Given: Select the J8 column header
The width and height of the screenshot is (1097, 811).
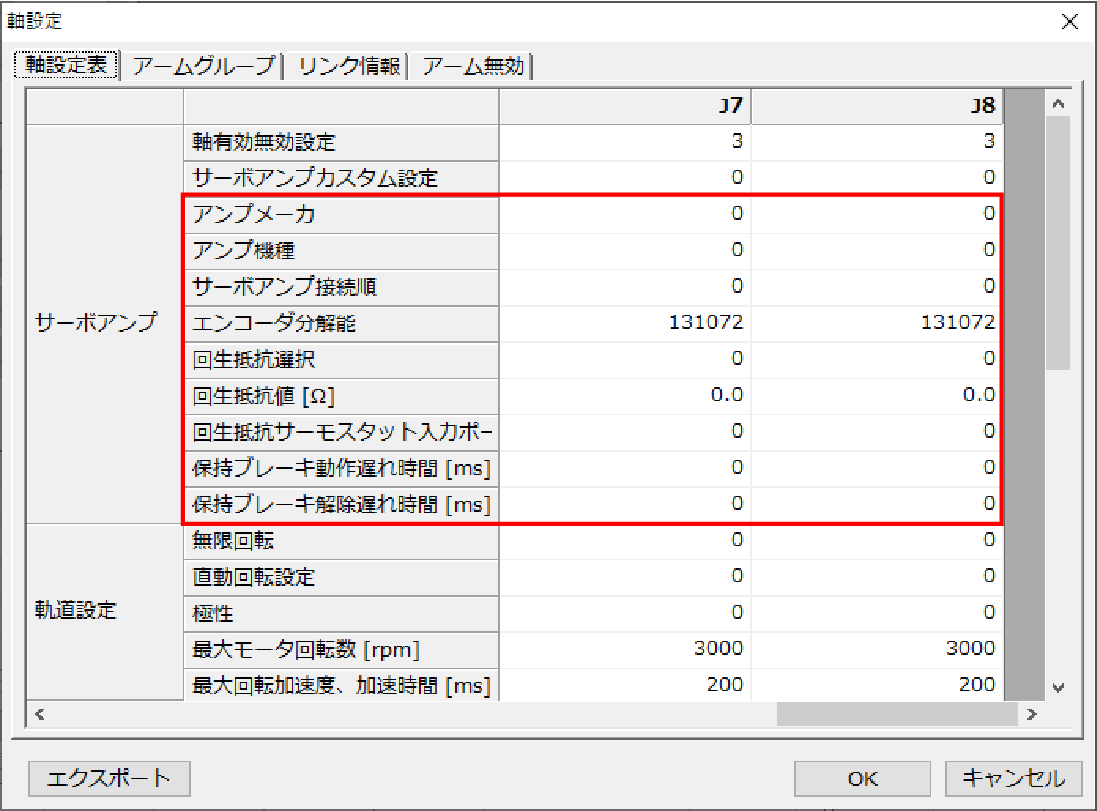Looking at the screenshot, I should [876, 106].
